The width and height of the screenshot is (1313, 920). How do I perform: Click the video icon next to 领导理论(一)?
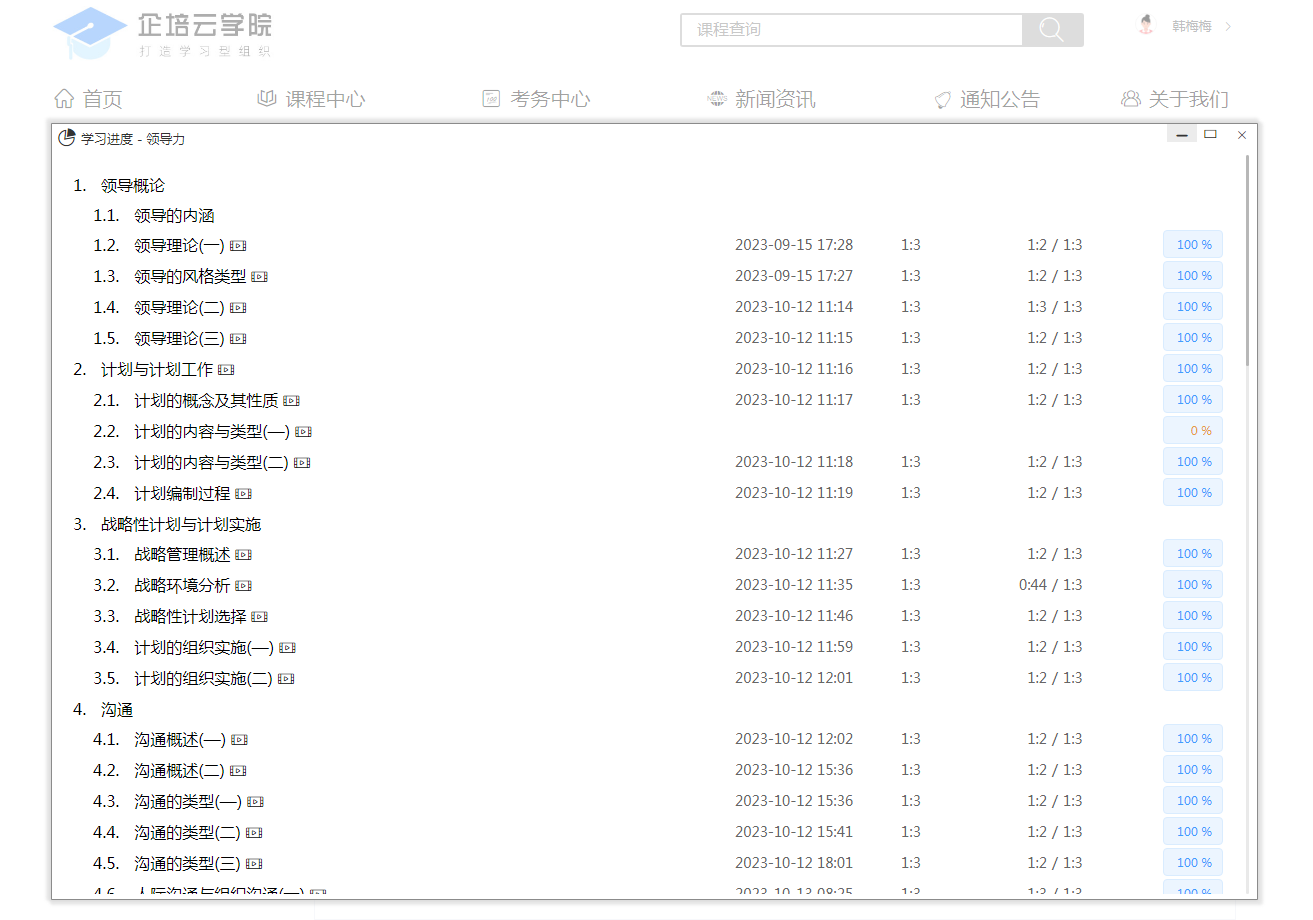tap(238, 246)
